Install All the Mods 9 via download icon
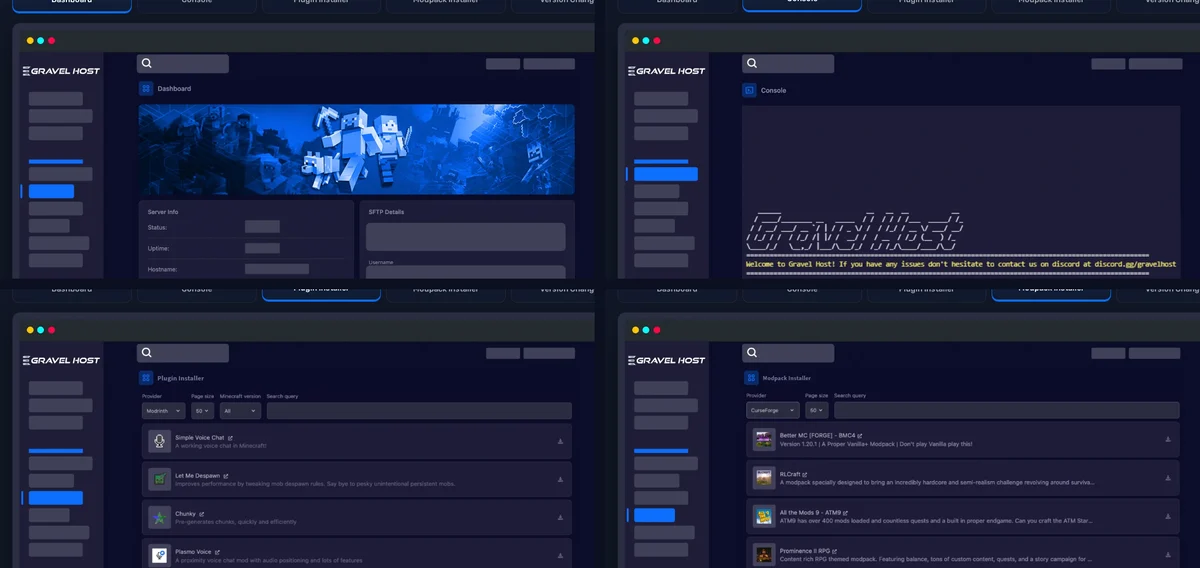1200x568 pixels. 1168,515
